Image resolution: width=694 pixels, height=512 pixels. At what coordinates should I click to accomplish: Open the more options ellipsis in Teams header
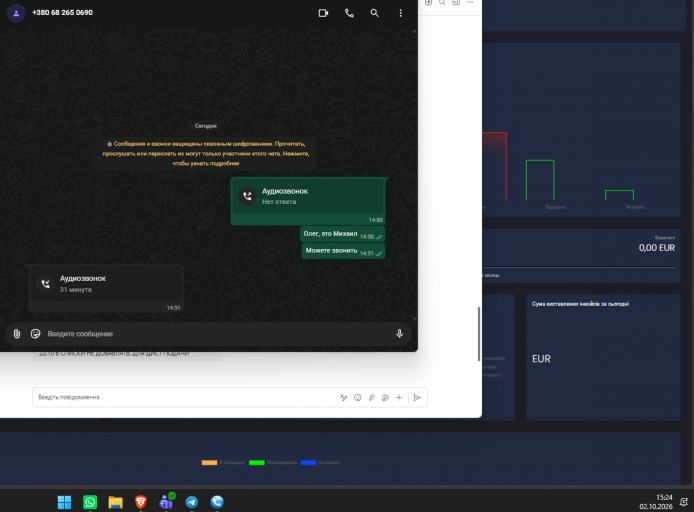470,2
